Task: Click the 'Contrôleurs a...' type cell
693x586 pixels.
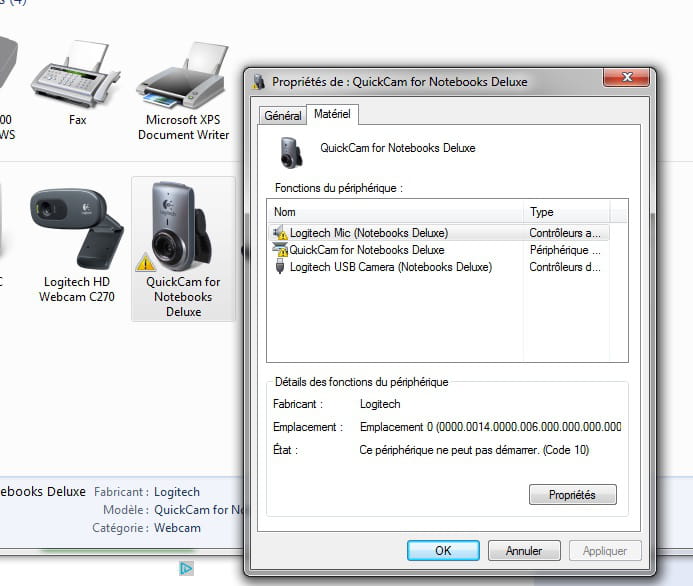Action: pos(565,233)
